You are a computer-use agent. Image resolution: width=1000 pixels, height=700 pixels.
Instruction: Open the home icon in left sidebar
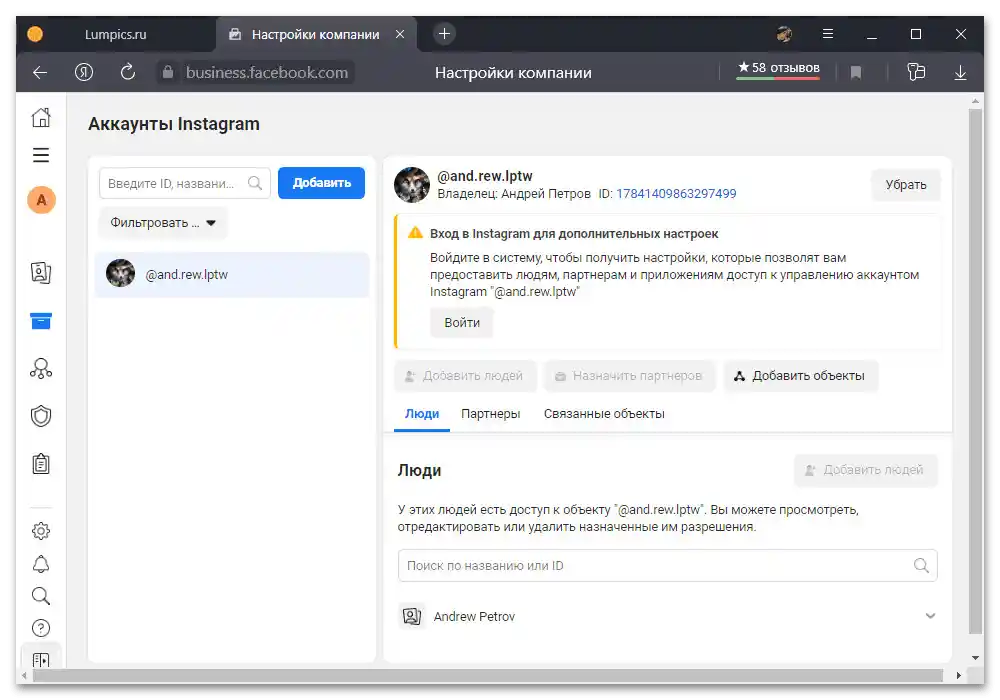point(41,117)
